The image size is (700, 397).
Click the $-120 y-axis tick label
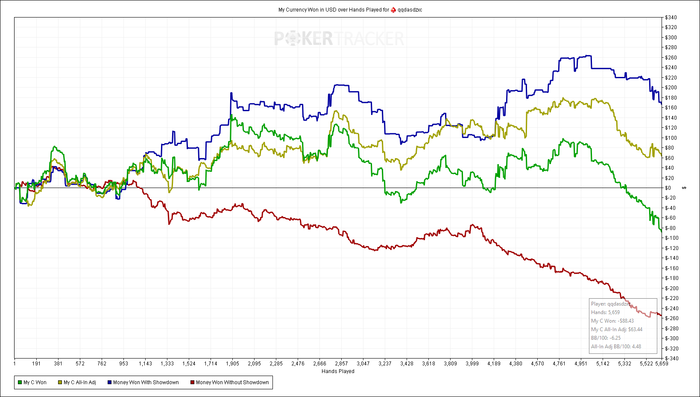coord(672,248)
